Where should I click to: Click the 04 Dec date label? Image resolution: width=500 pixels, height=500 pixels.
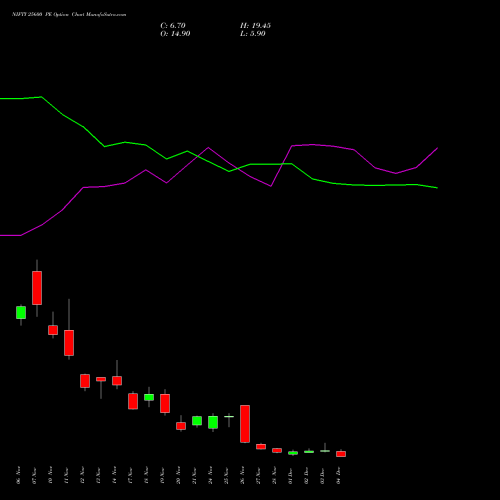coord(338,475)
